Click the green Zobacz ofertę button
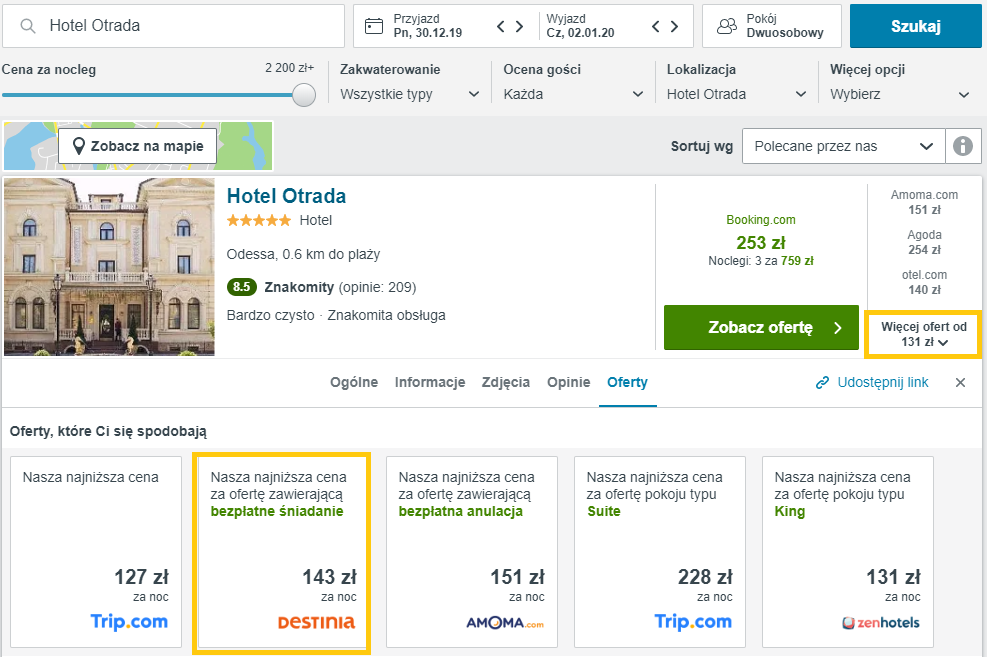Image resolution: width=987 pixels, height=657 pixels. coord(761,327)
